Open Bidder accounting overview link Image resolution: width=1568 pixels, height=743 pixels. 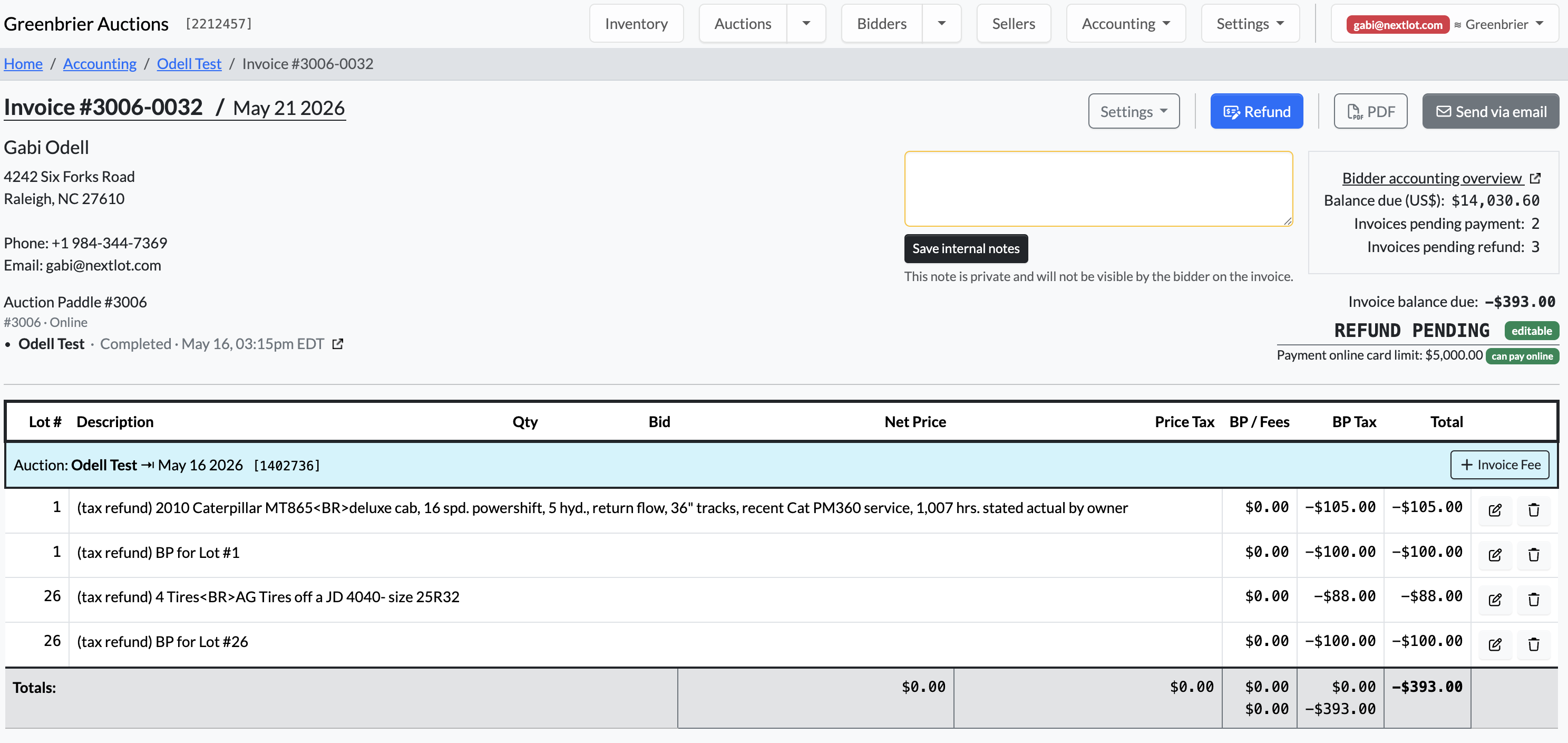click(x=1441, y=178)
